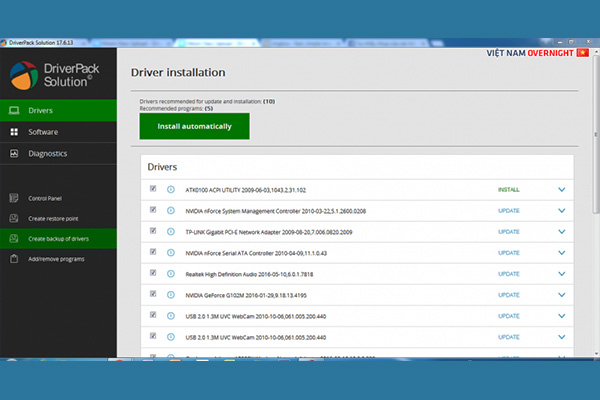Click the VIỆT NAM OVERNIGHT text
The width and height of the screenshot is (600, 400).
530,53
